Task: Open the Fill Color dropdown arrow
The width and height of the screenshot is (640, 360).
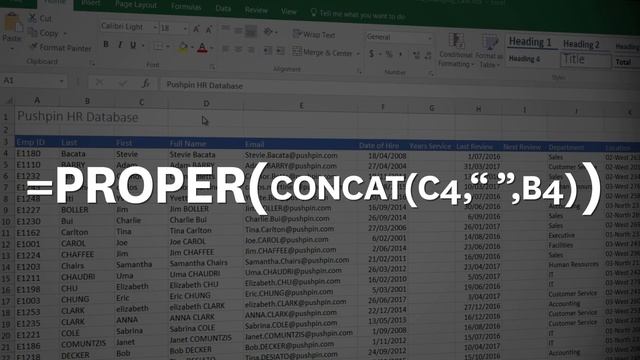Action: coord(192,48)
